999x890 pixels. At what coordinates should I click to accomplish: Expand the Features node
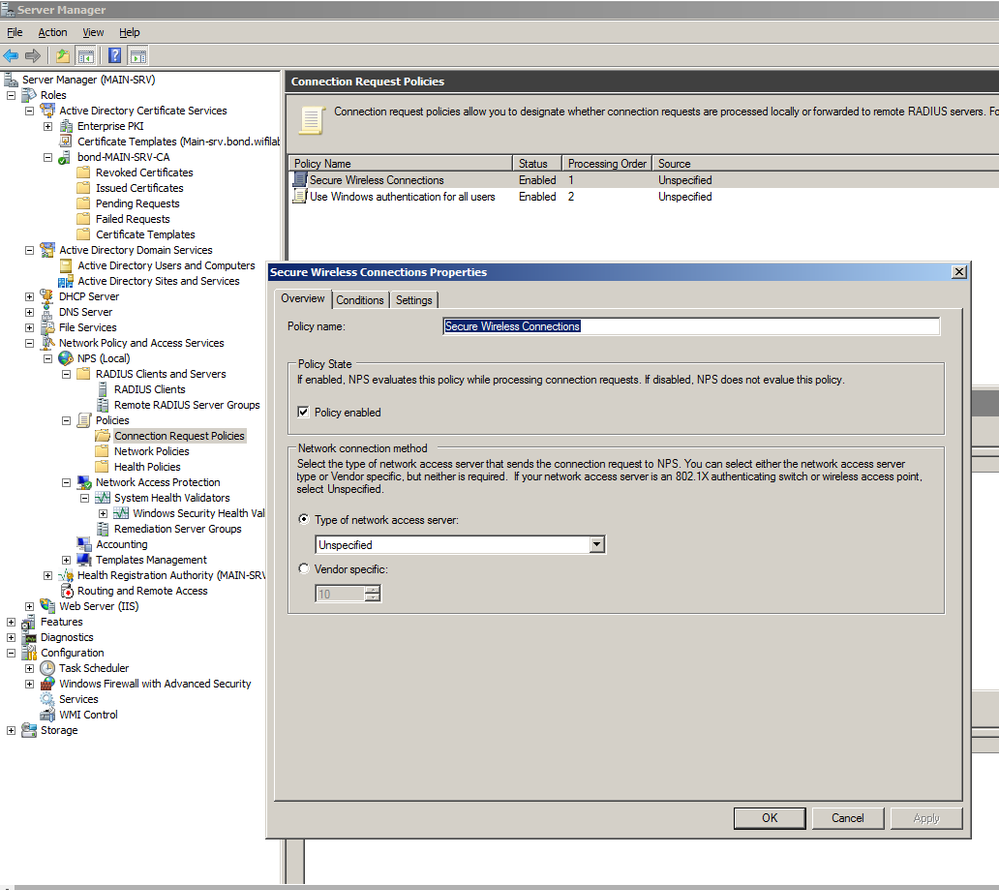[11, 622]
